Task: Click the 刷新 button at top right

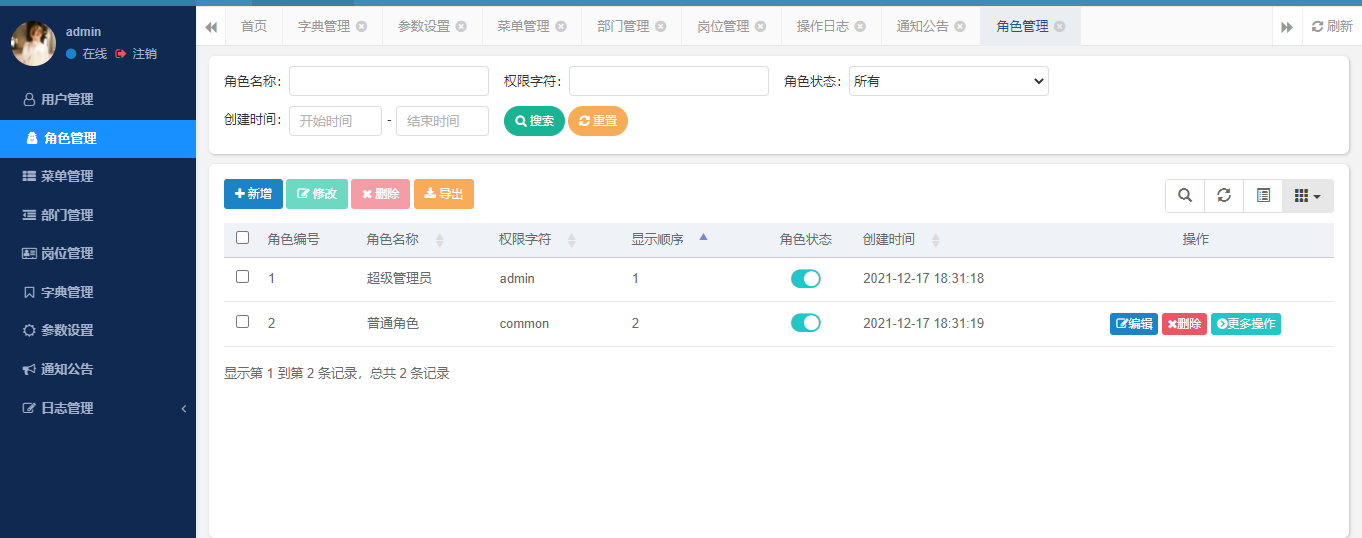Action: coord(1332,27)
